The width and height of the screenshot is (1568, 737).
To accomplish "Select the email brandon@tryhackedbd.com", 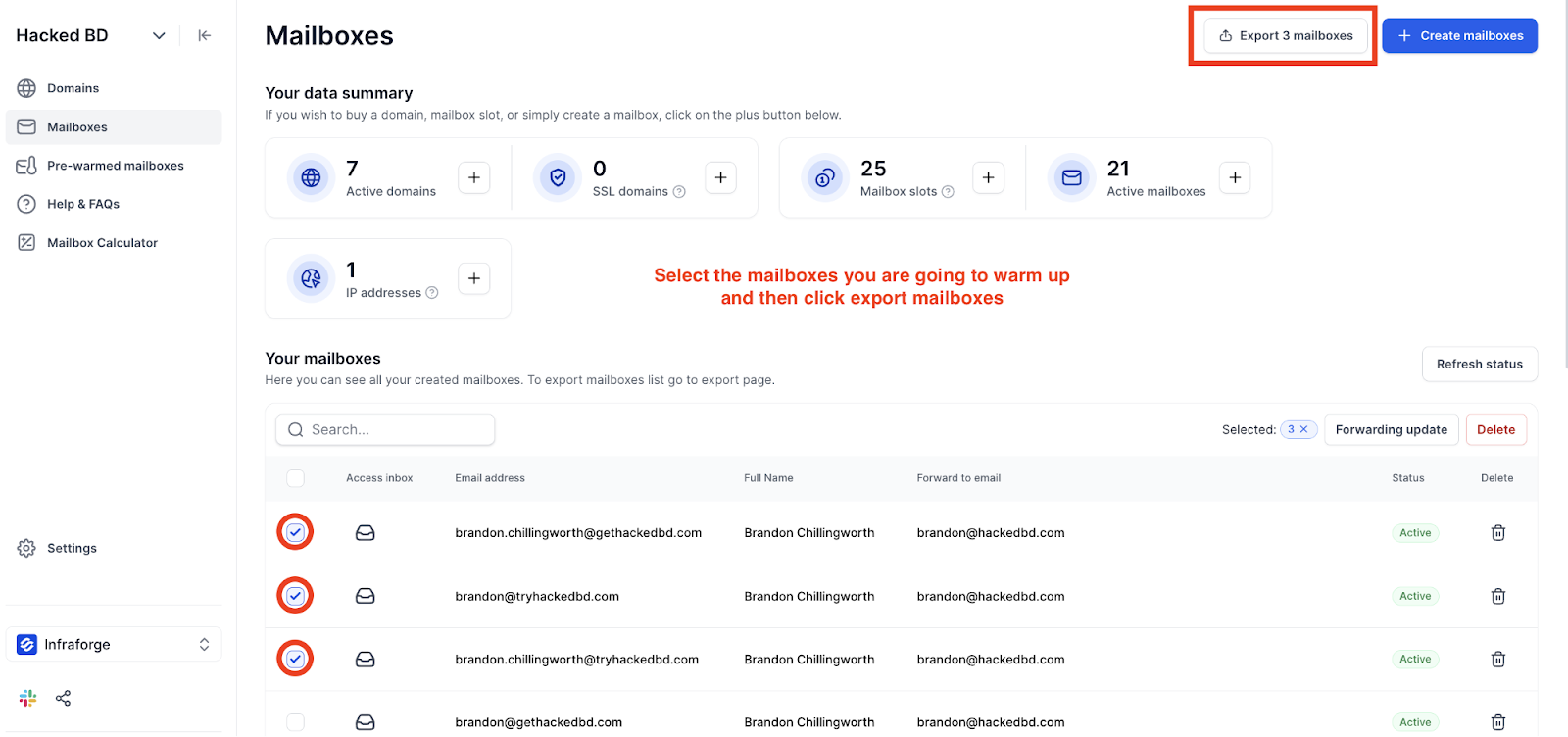I will pos(537,596).
